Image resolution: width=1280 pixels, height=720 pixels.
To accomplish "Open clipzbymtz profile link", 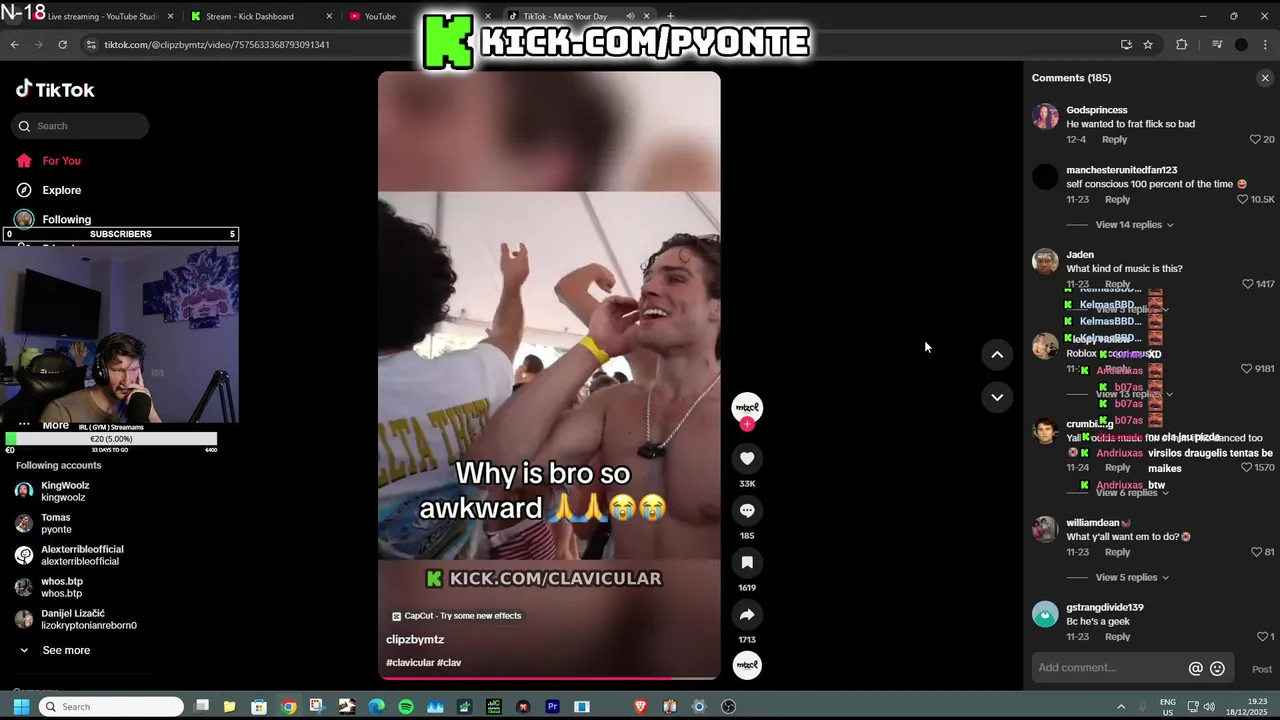I will coord(415,639).
